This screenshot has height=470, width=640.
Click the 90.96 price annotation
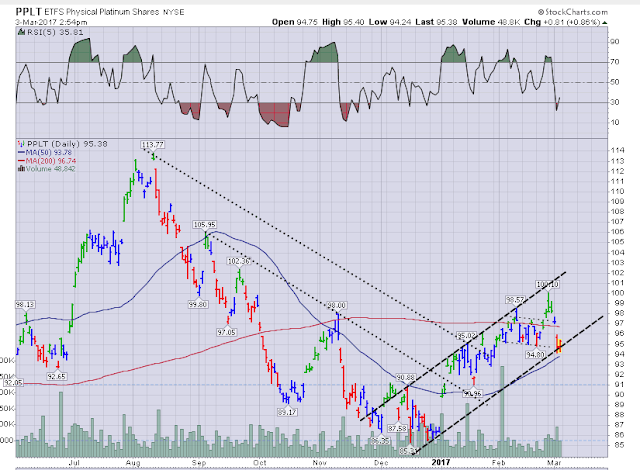(473, 394)
